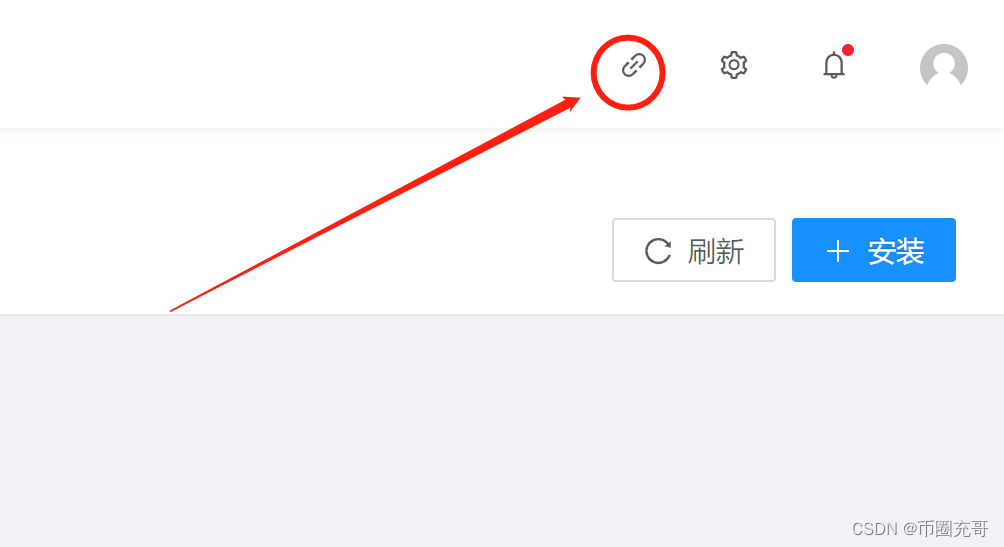Click the tip of the red arrow
The width and height of the screenshot is (1004, 547).
(576, 100)
